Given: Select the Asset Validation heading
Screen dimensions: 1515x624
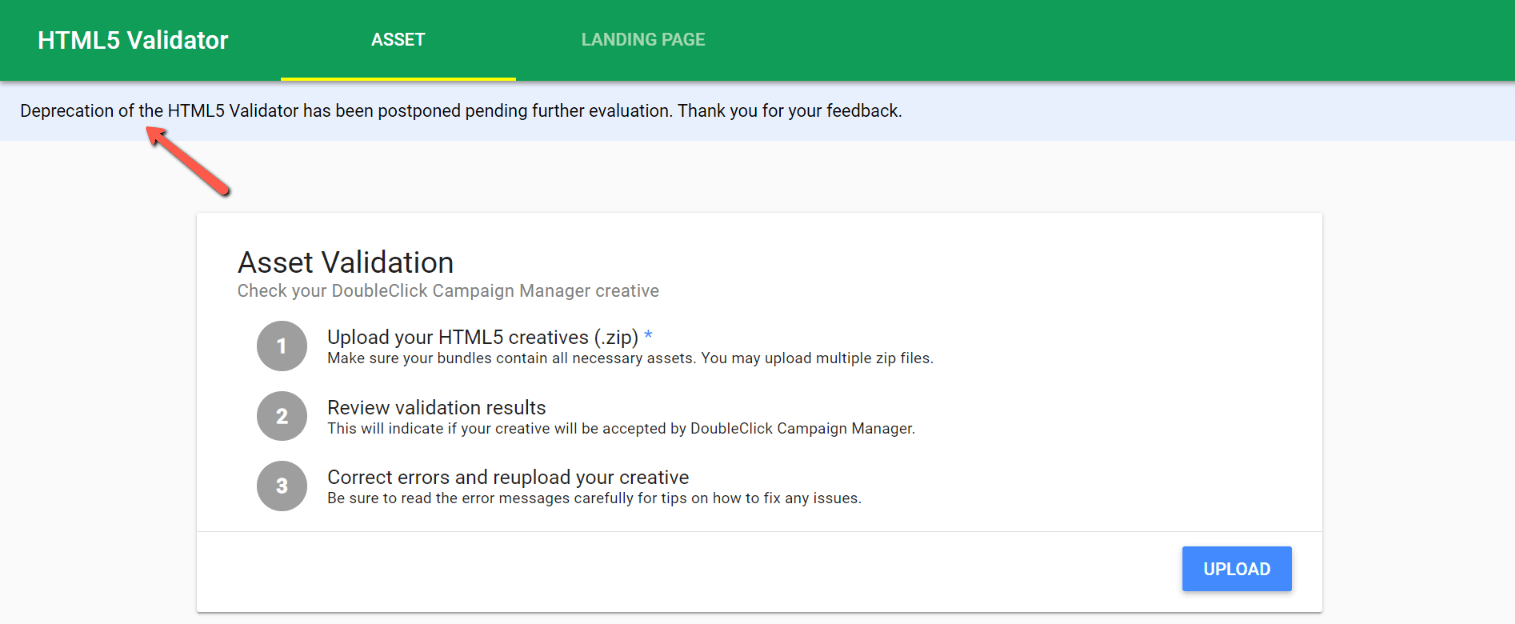Looking at the screenshot, I should 345,262.
